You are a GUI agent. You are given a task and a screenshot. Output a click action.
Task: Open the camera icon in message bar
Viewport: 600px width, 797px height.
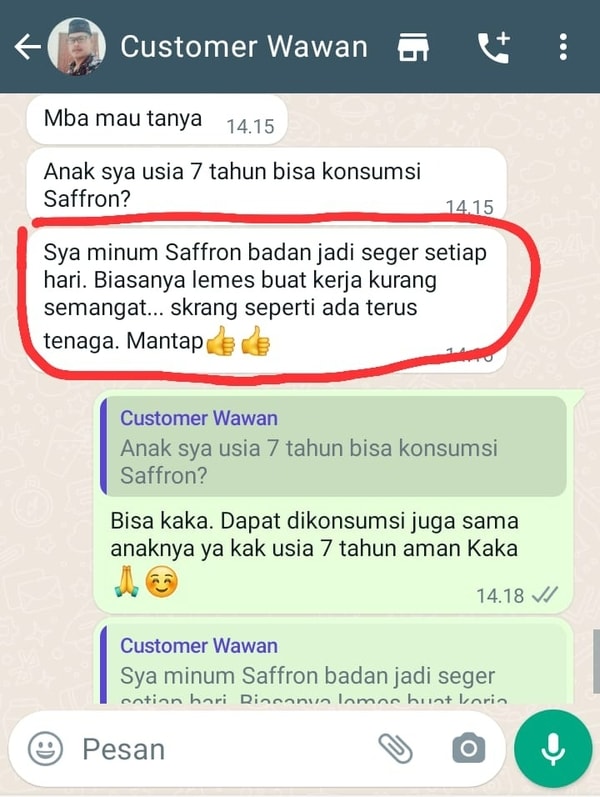pos(468,748)
